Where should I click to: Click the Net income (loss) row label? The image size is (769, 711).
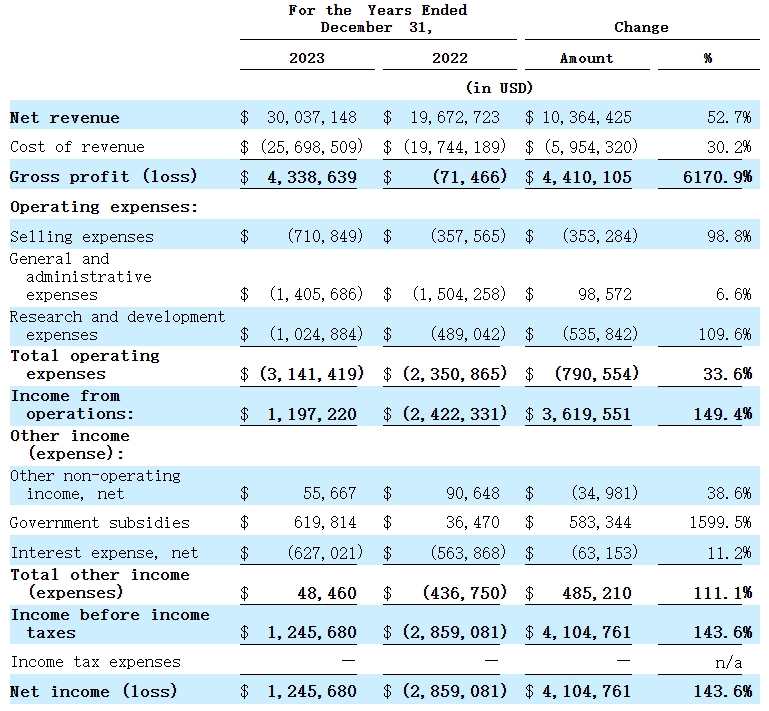[93, 691]
